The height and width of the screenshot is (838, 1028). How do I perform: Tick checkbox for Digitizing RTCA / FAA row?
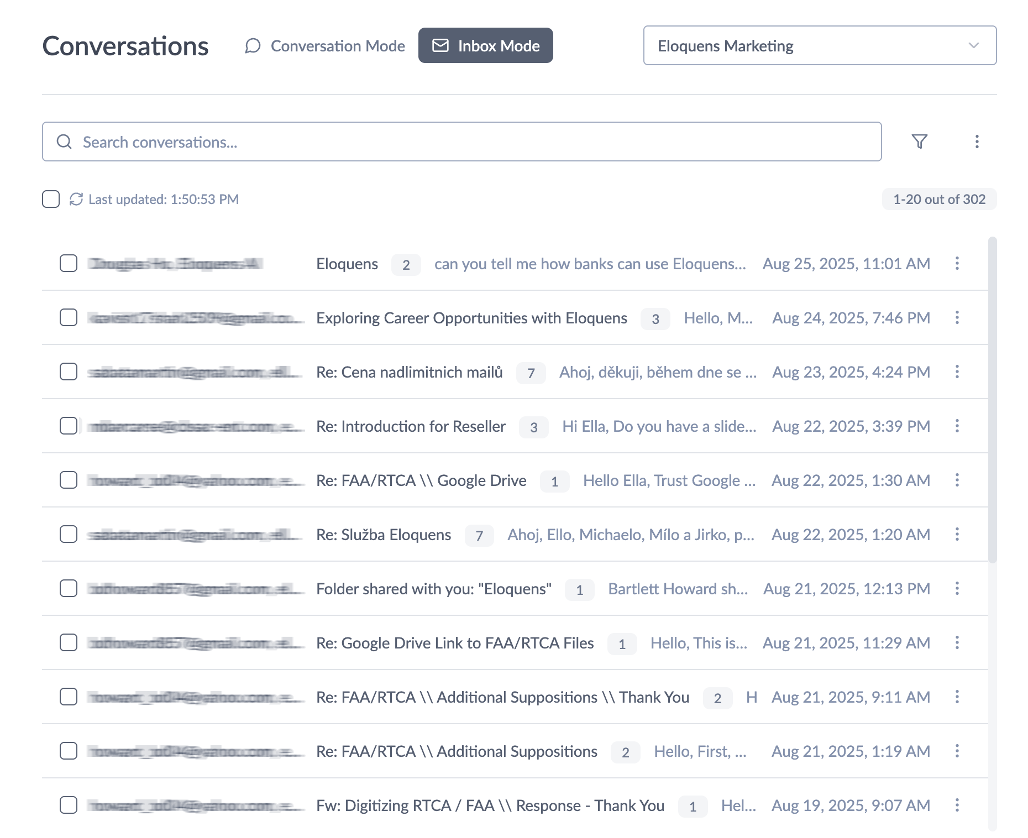pyautogui.click(x=68, y=805)
